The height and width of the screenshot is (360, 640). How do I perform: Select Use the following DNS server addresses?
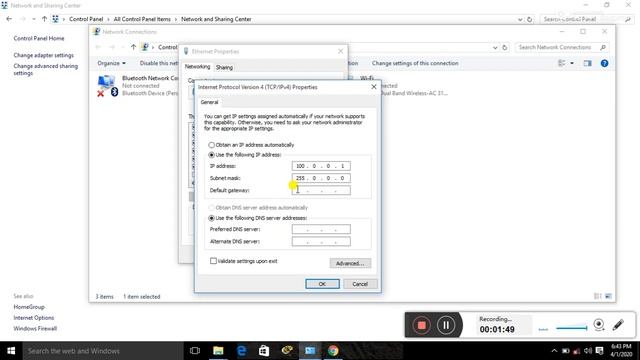(258, 218)
